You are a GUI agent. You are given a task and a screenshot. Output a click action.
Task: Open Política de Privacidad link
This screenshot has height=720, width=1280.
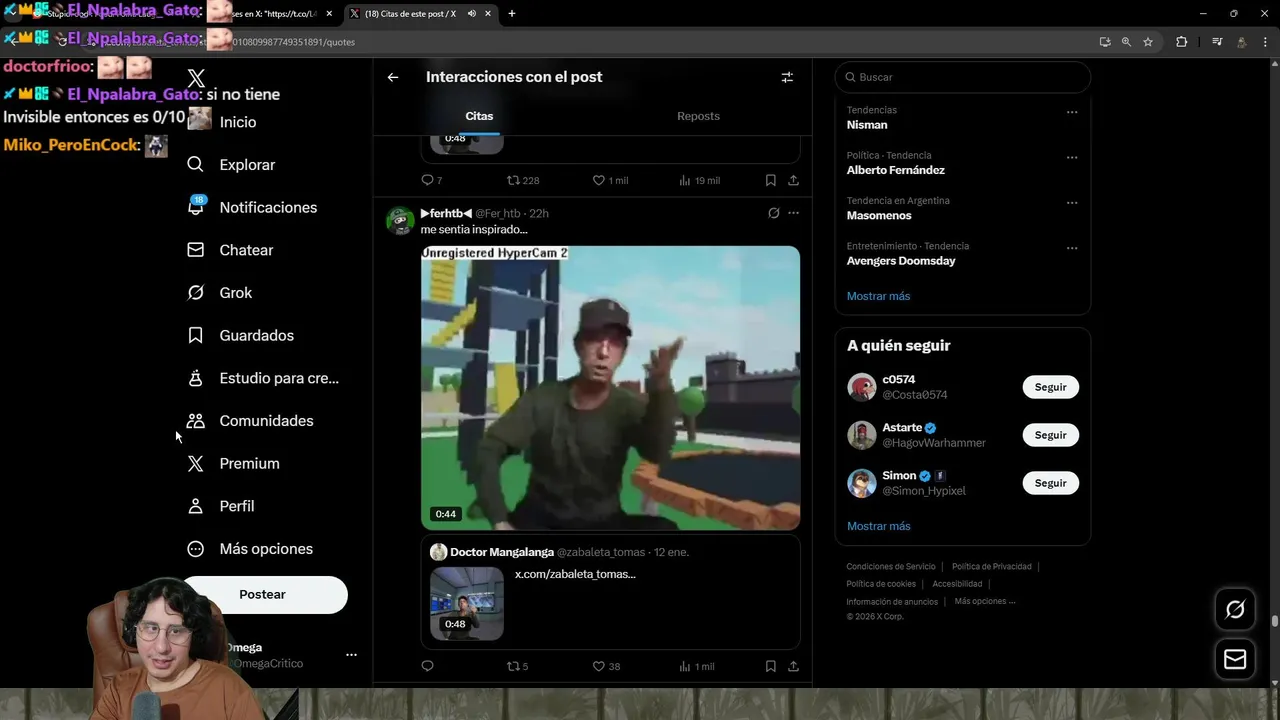(991, 566)
